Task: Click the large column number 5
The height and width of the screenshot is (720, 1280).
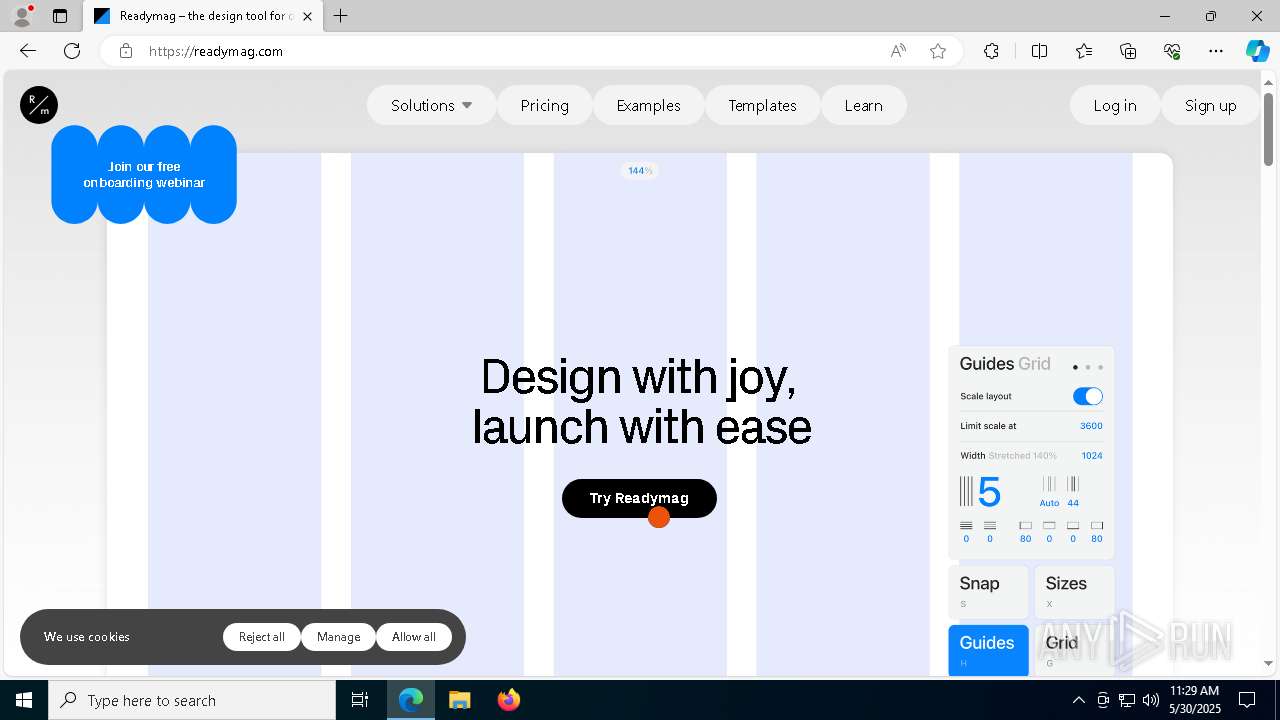Action: click(x=989, y=492)
